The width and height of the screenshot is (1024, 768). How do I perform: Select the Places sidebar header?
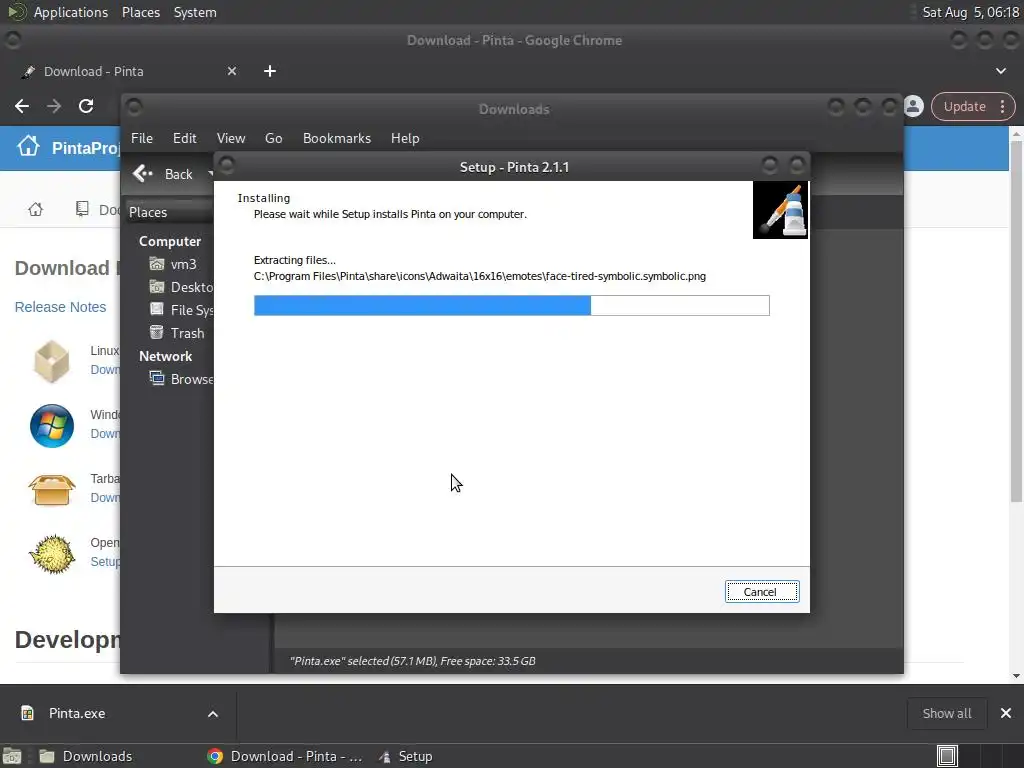coord(169,212)
